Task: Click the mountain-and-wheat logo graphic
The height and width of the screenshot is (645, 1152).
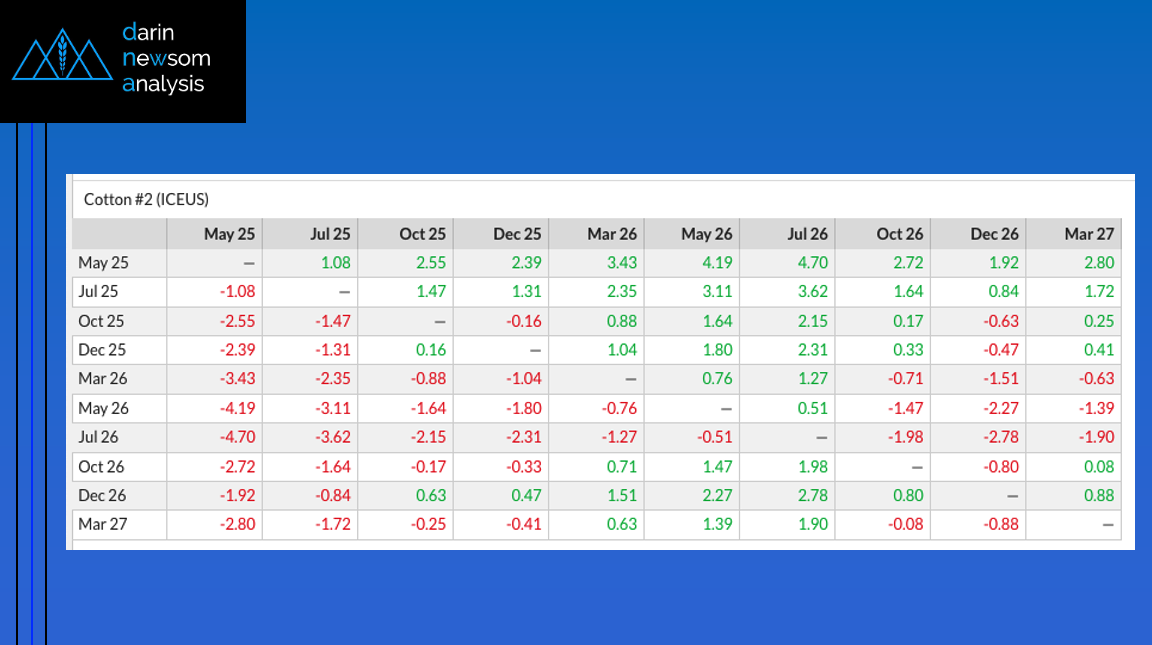Action: point(62,59)
